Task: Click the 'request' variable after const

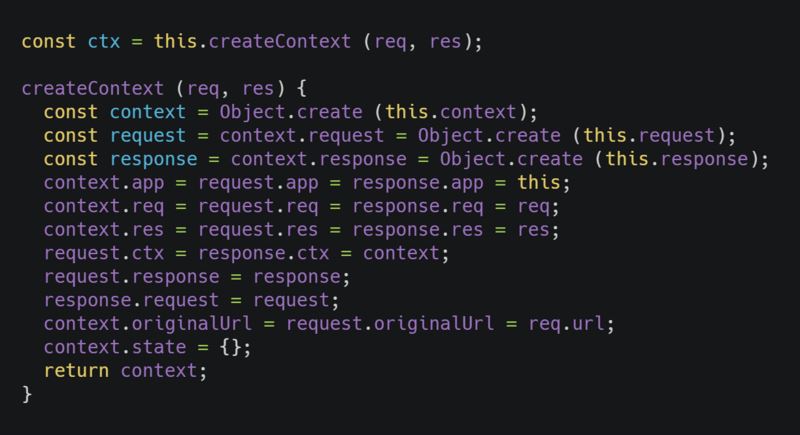Action: (148, 136)
